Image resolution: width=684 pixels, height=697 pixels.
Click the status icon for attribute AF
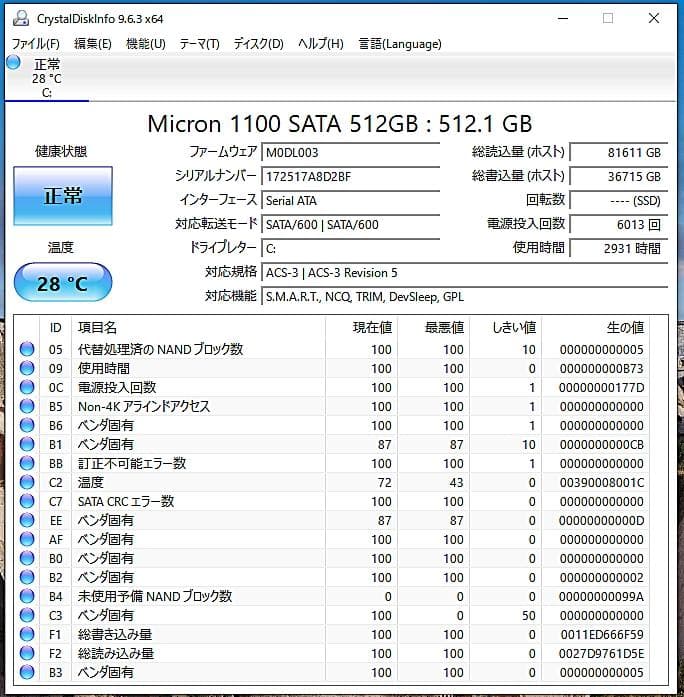tap(27, 539)
